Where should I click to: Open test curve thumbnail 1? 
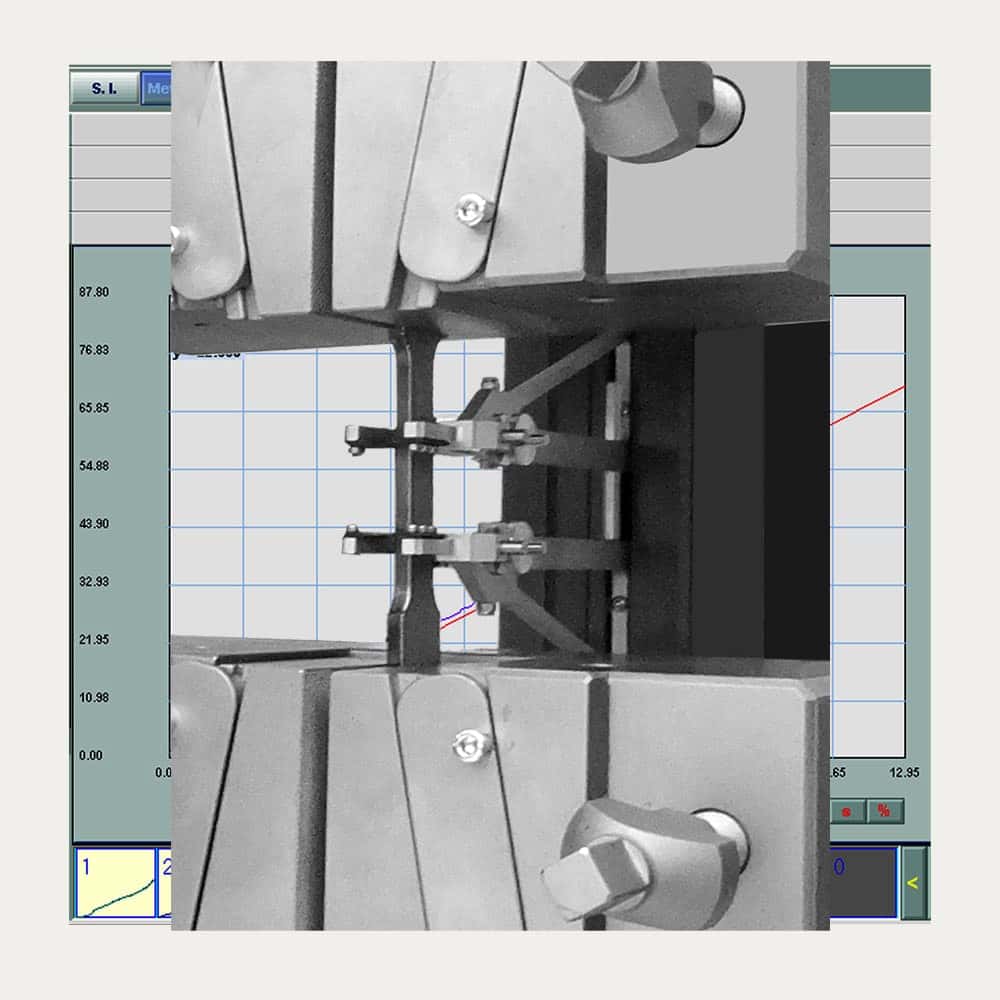tap(115, 882)
